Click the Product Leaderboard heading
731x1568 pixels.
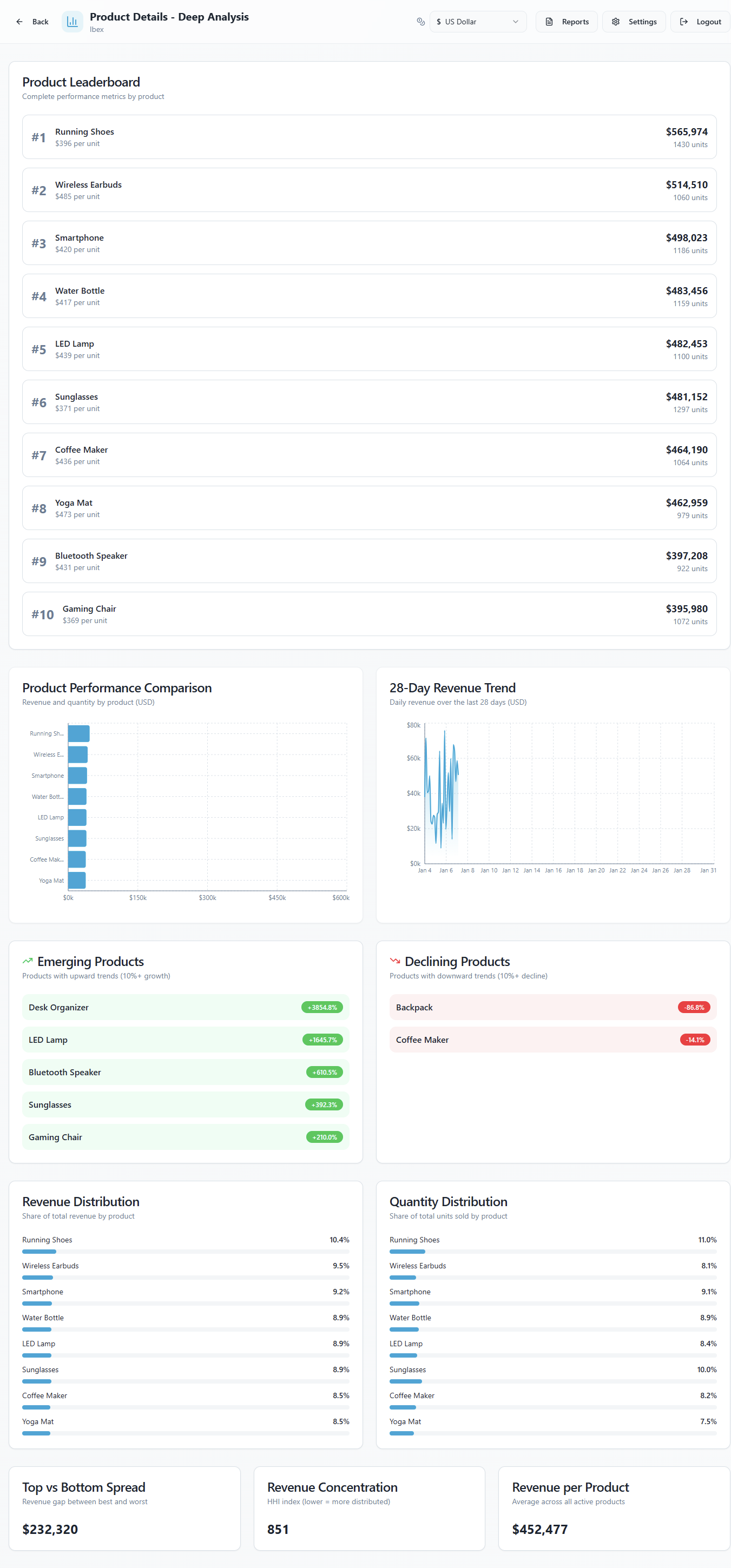tap(81, 82)
